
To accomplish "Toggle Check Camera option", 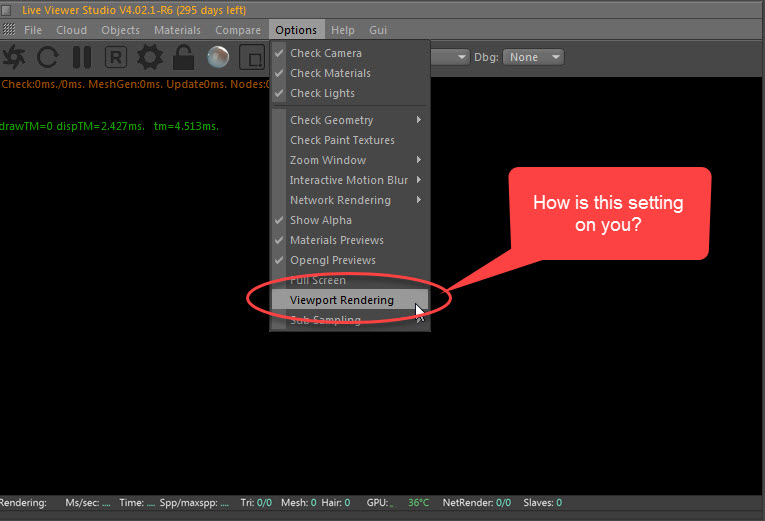I will pos(350,53).
